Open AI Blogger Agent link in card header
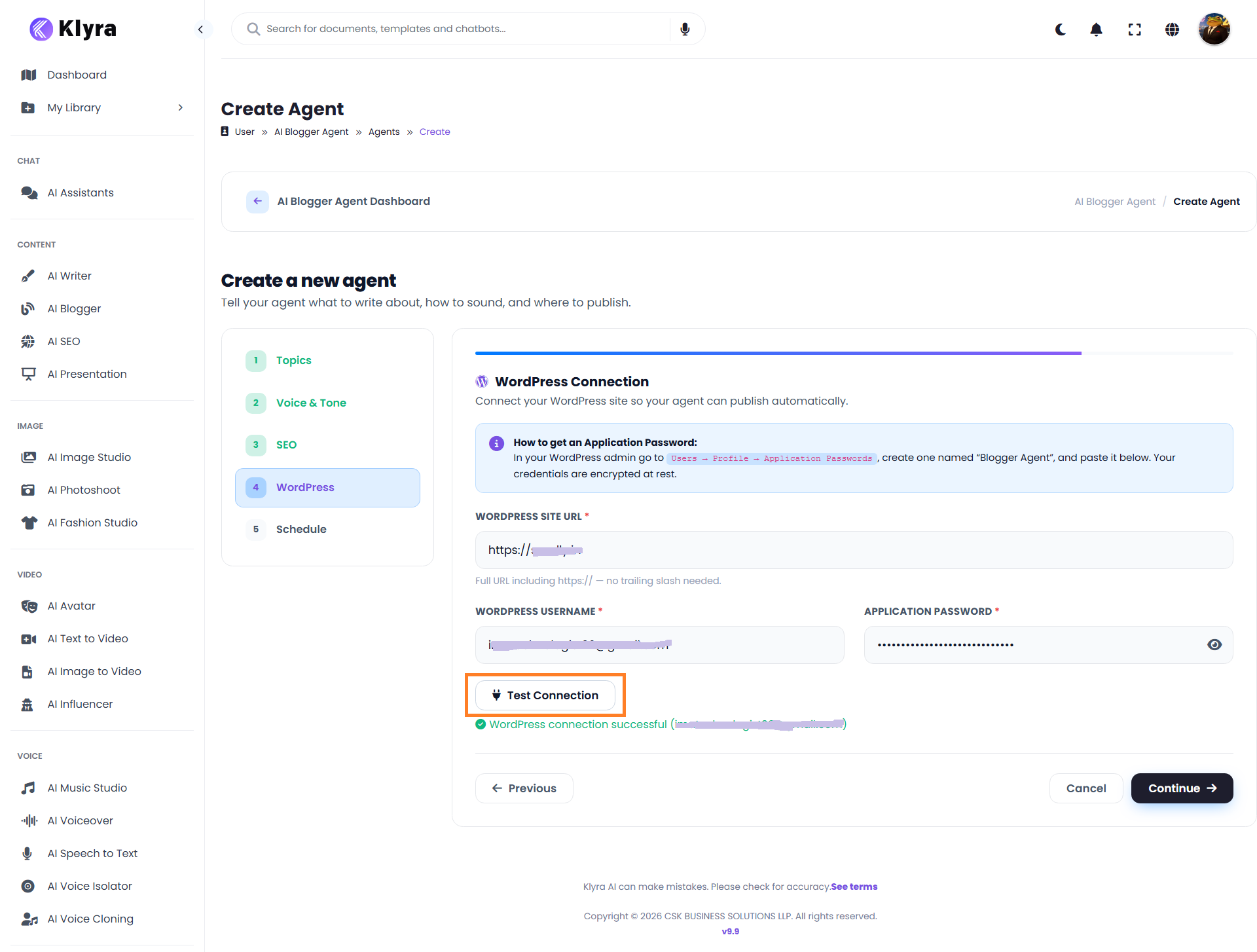 (1114, 202)
